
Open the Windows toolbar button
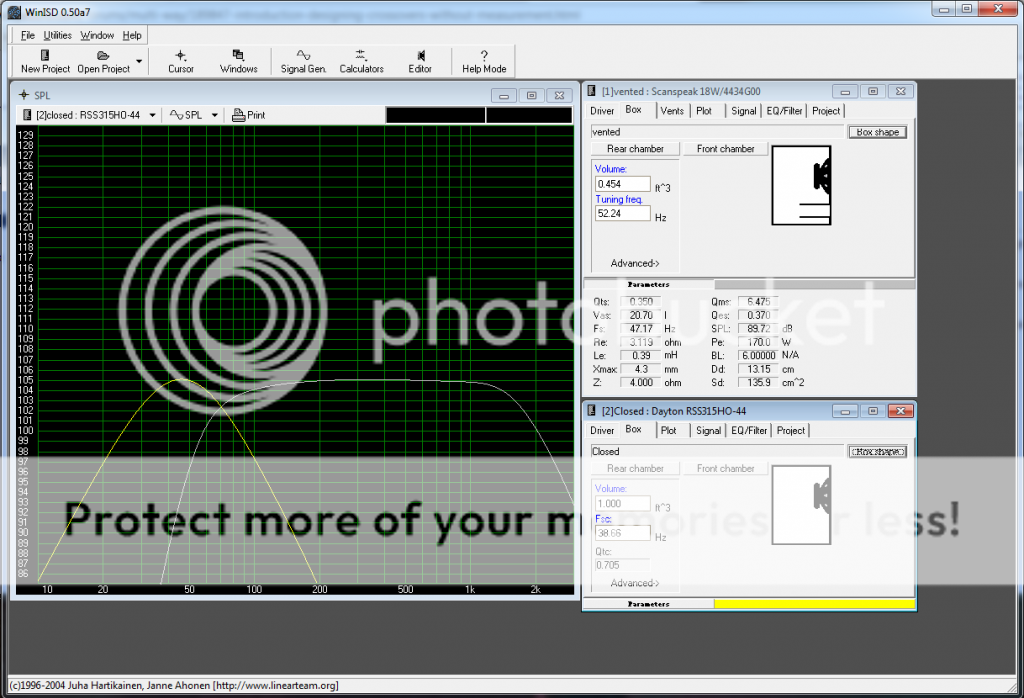[x=238, y=56]
